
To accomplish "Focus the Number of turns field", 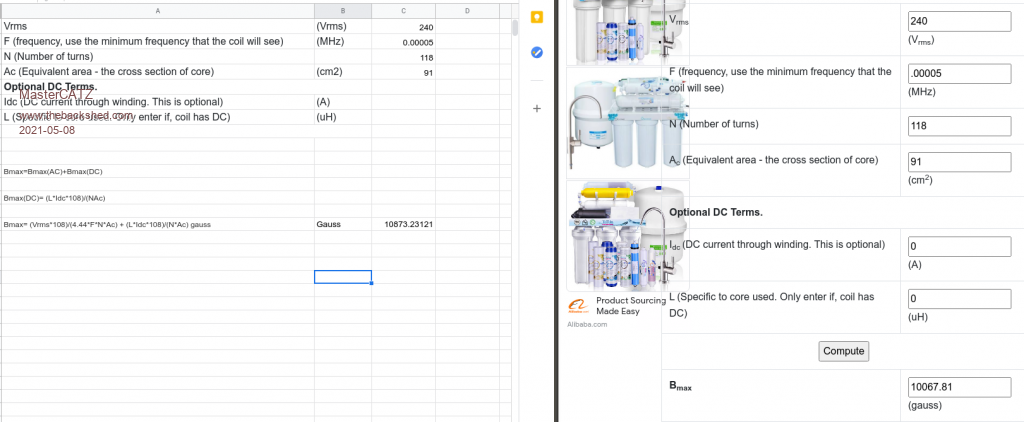I will click(959, 125).
